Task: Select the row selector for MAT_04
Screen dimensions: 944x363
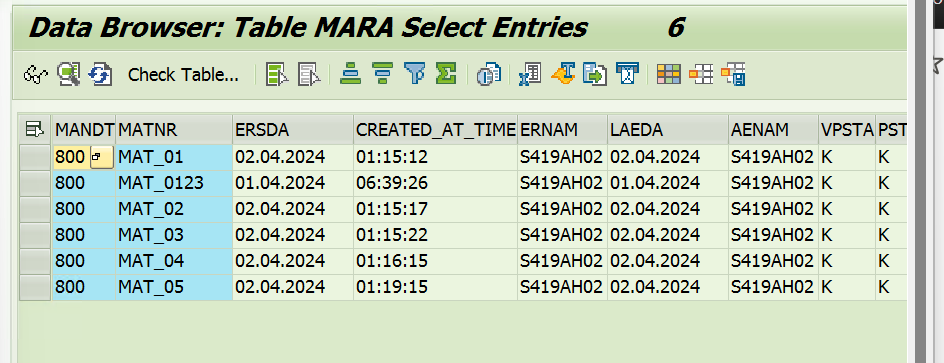Action: (x=35, y=261)
